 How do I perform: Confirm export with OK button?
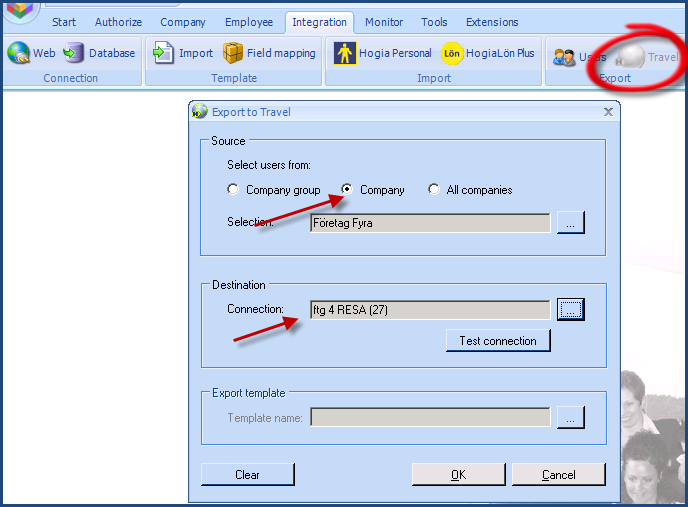pos(459,475)
